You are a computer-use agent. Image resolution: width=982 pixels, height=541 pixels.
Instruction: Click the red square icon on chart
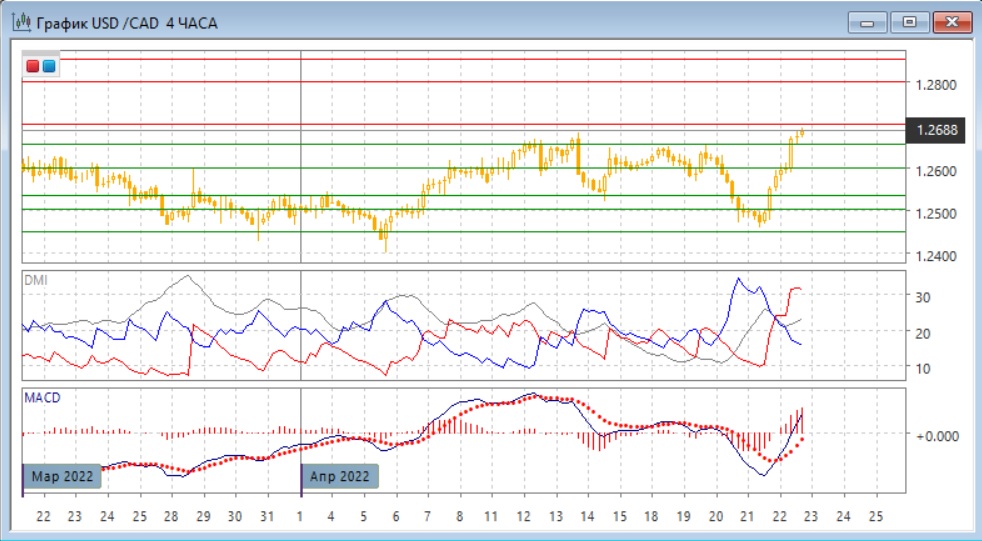33,66
